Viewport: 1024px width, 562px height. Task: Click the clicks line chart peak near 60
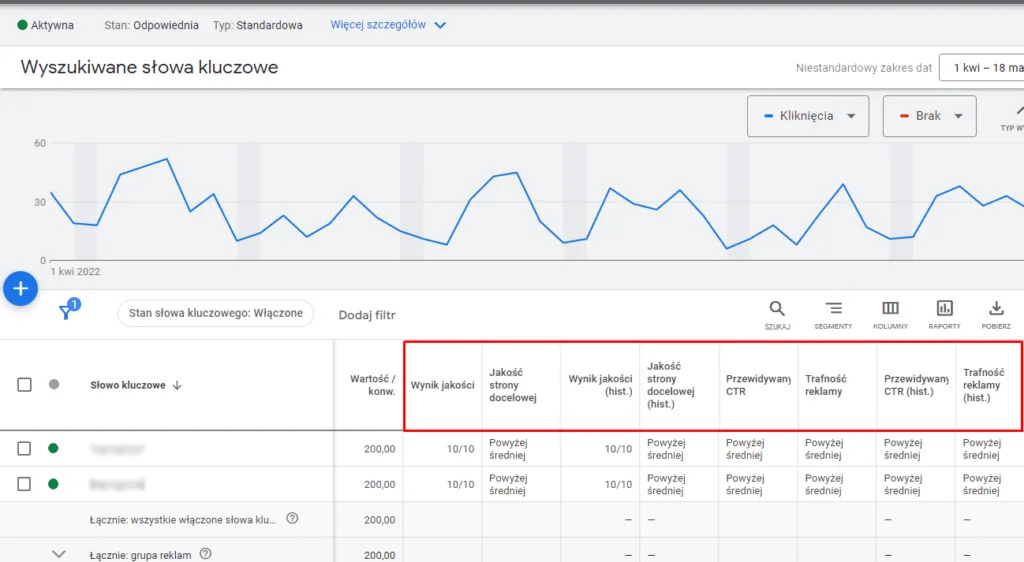[x=167, y=159]
